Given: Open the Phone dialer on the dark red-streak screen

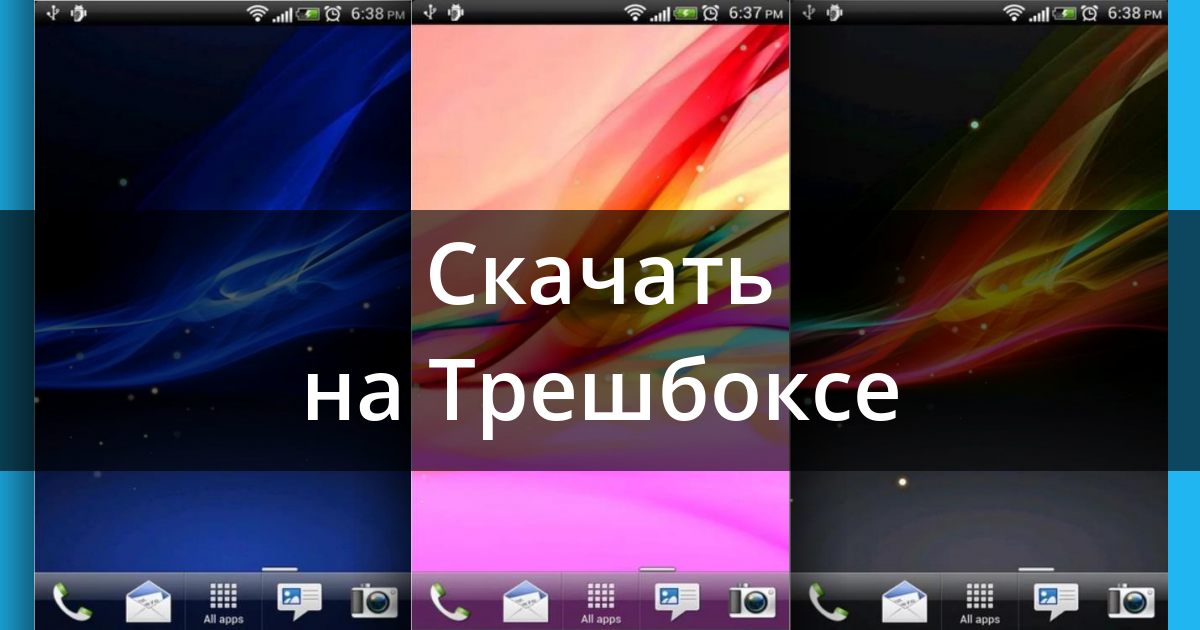Looking at the screenshot, I should pos(827,601).
